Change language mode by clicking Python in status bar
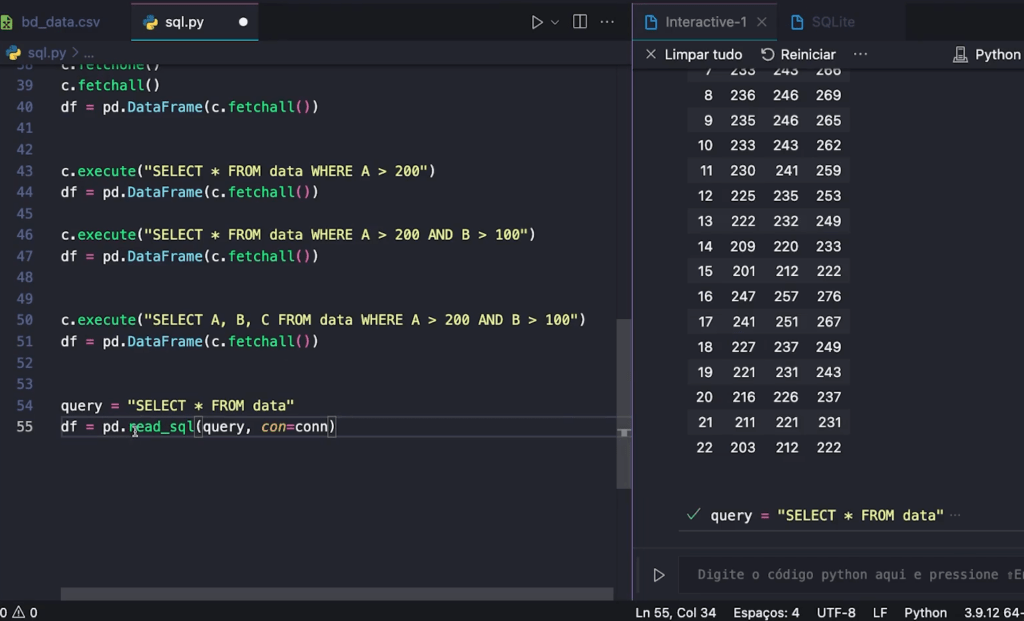 click(925, 611)
